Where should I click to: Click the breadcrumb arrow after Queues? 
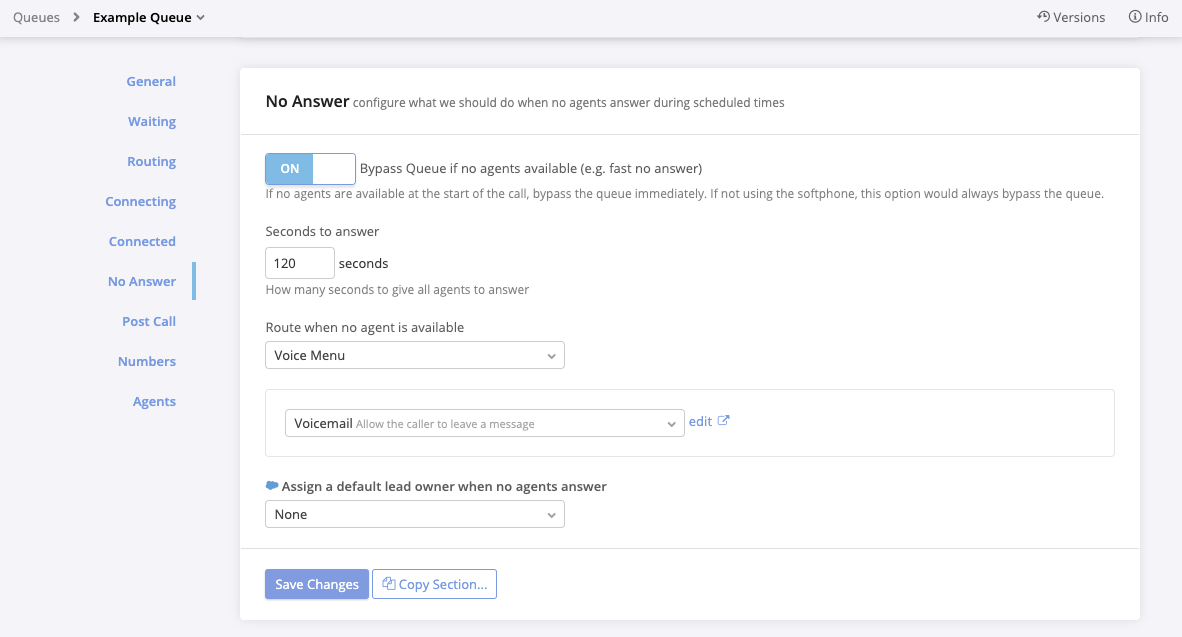77,17
